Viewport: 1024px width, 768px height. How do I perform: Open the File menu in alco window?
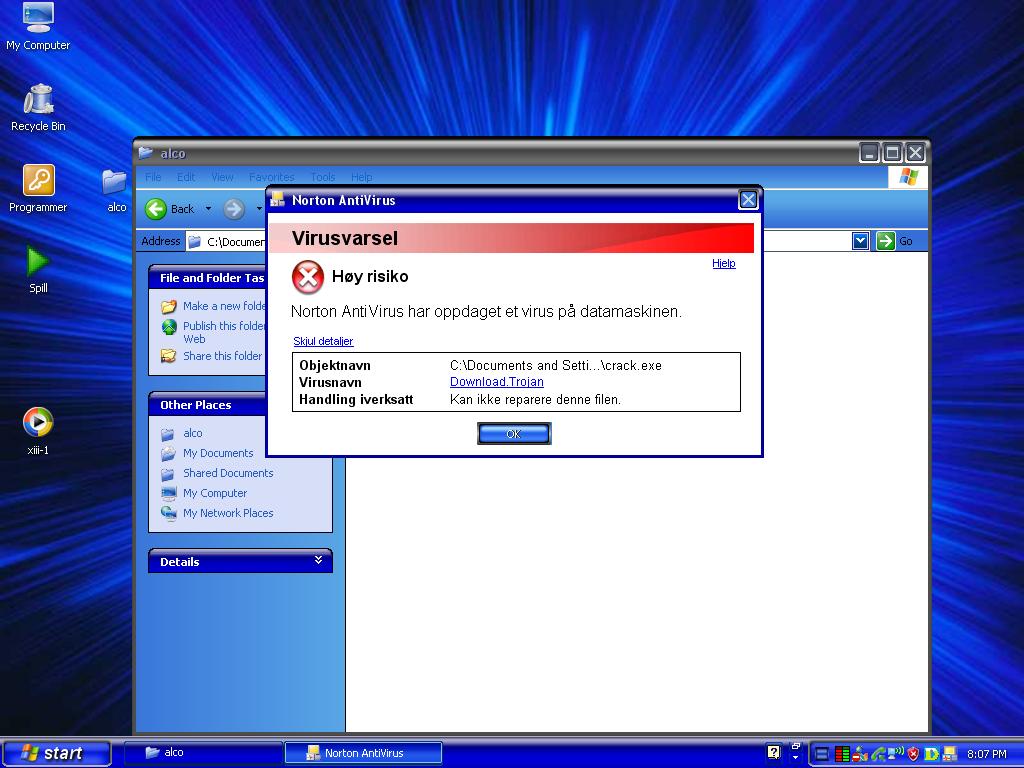(153, 177)
